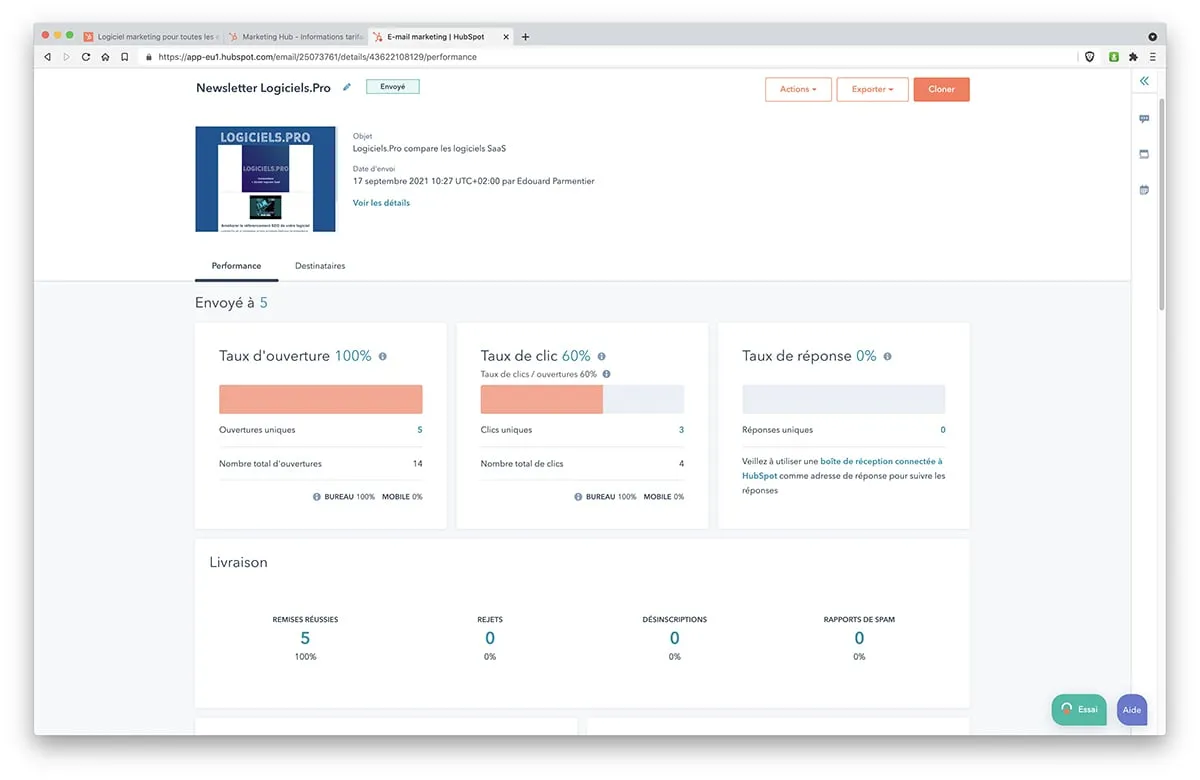Edit newsletter name with pencil icon
This screenshot has width=1200, height=780.
coord(347,87)
